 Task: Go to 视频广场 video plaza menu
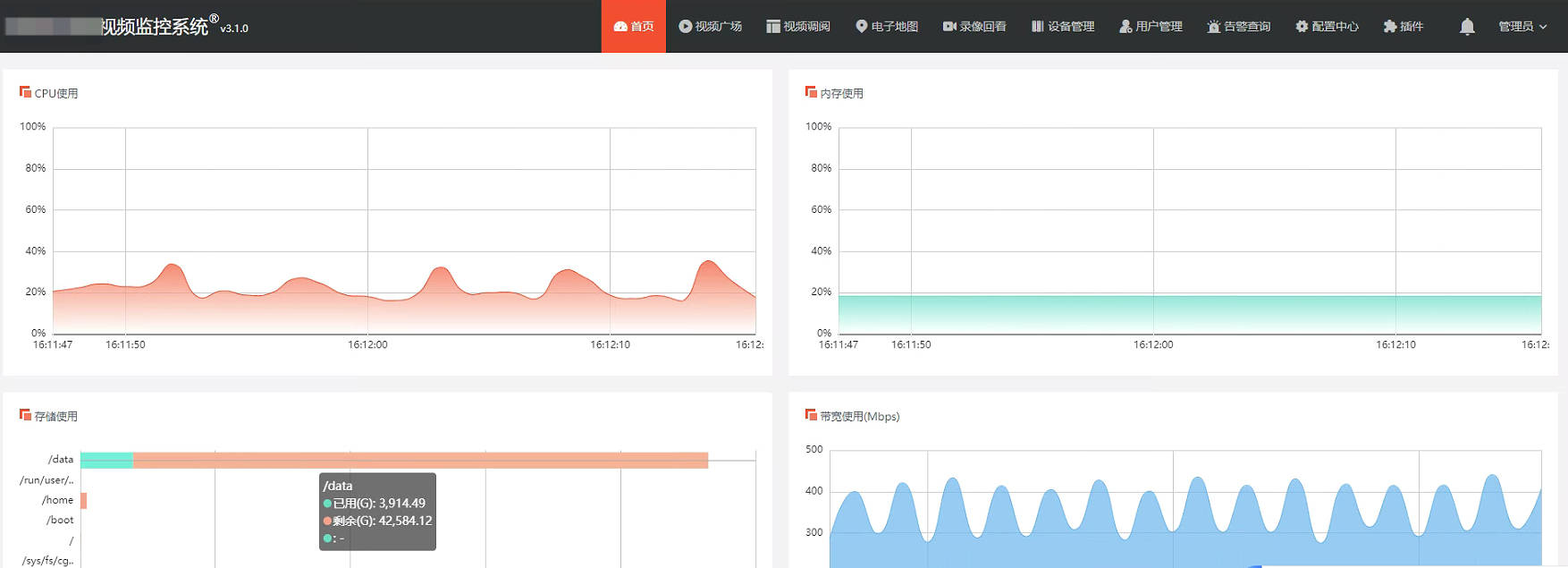[710, 26]
